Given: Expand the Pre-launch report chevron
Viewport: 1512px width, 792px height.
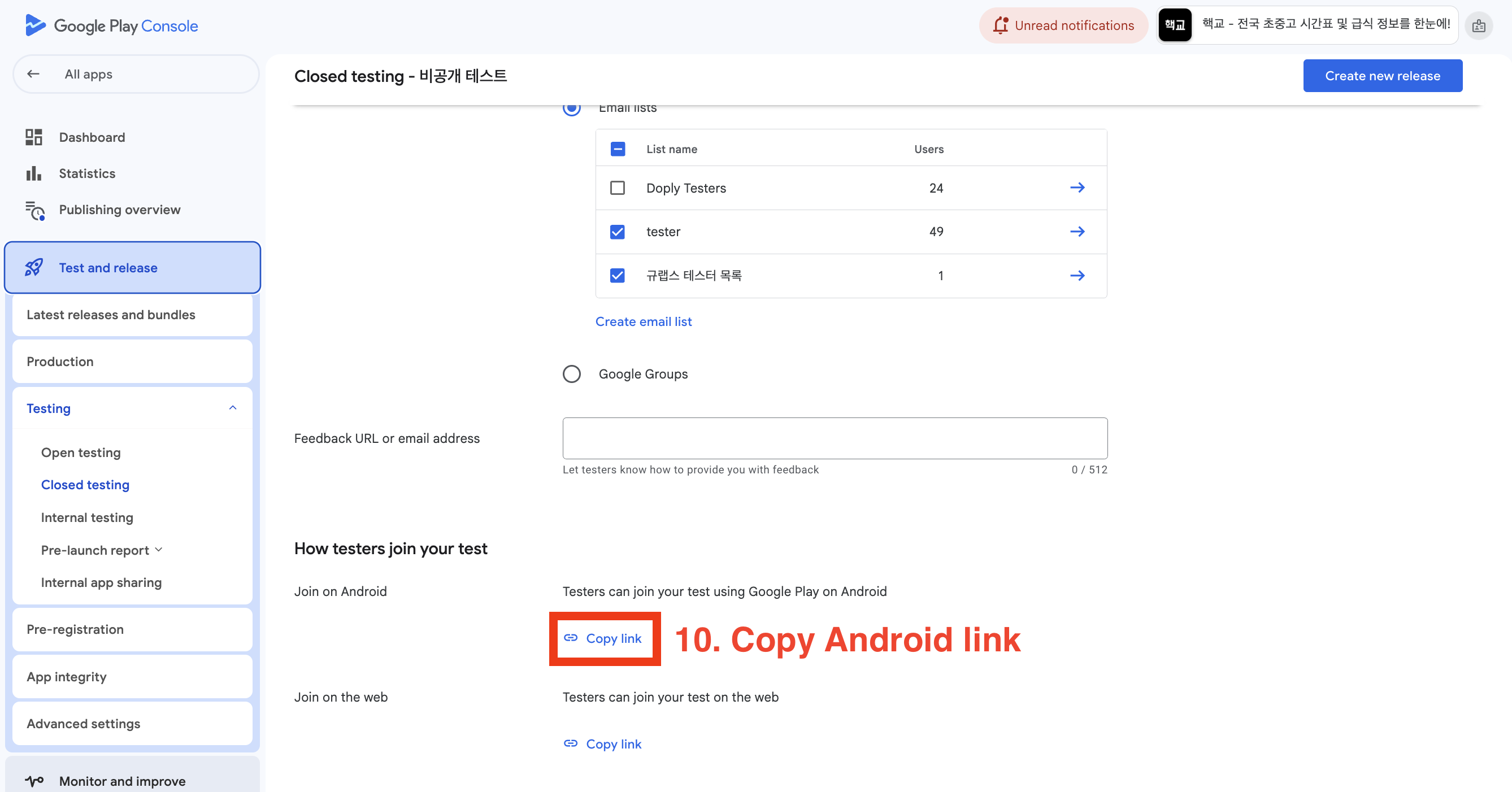Looking at the screenshot, I should [158, 550].
